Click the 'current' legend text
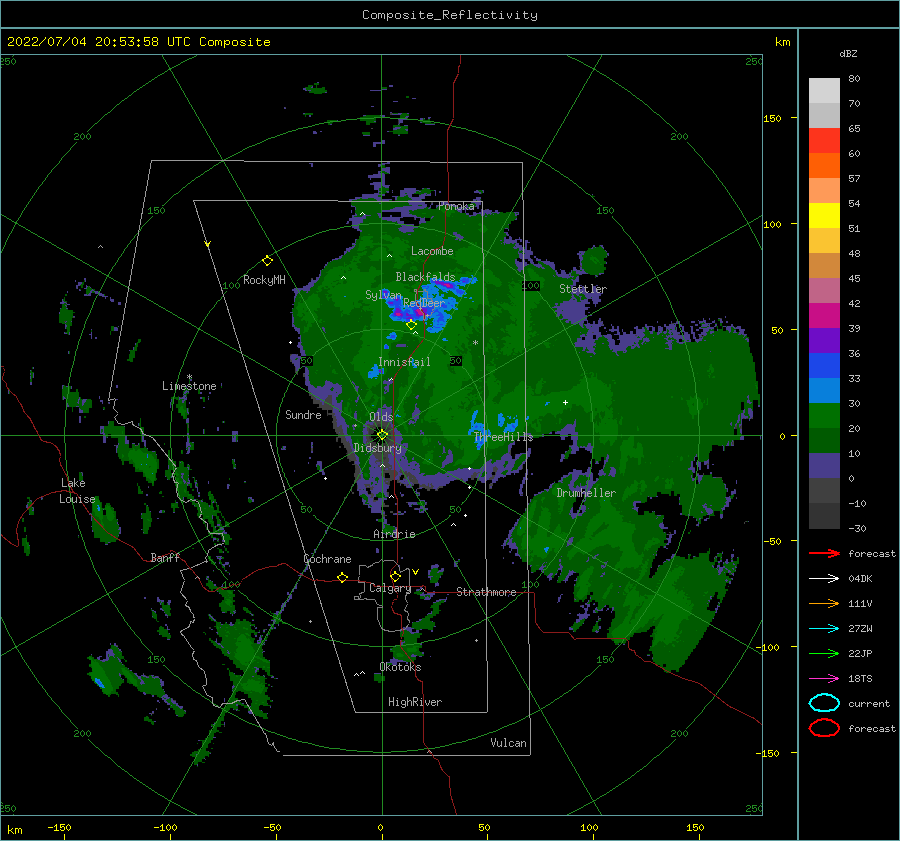 click(869, 703)
